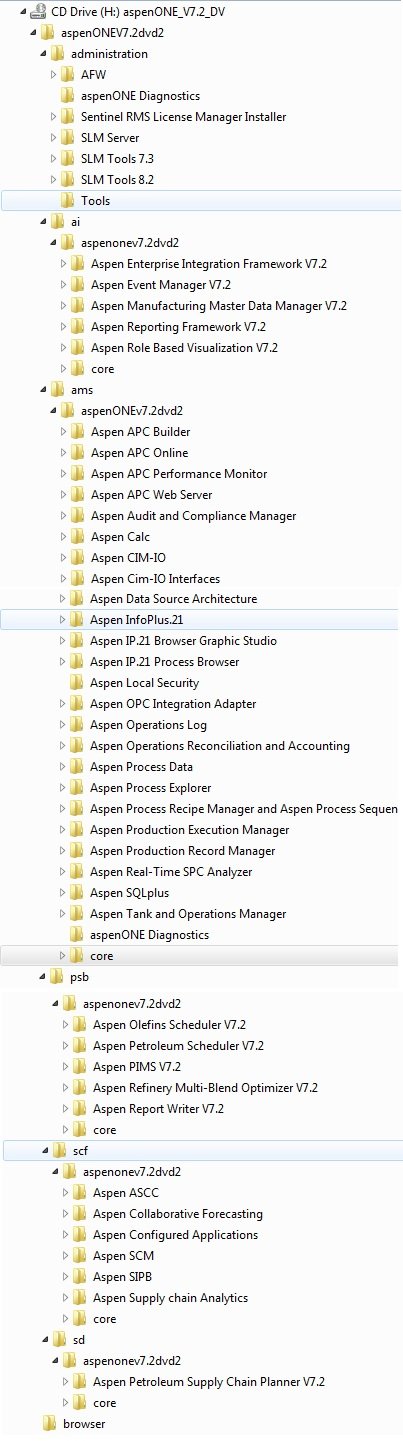Expand Aspen APC Builder subfolder arrow
Viewport: 403px width, 1441px height.
pos(62,432)
